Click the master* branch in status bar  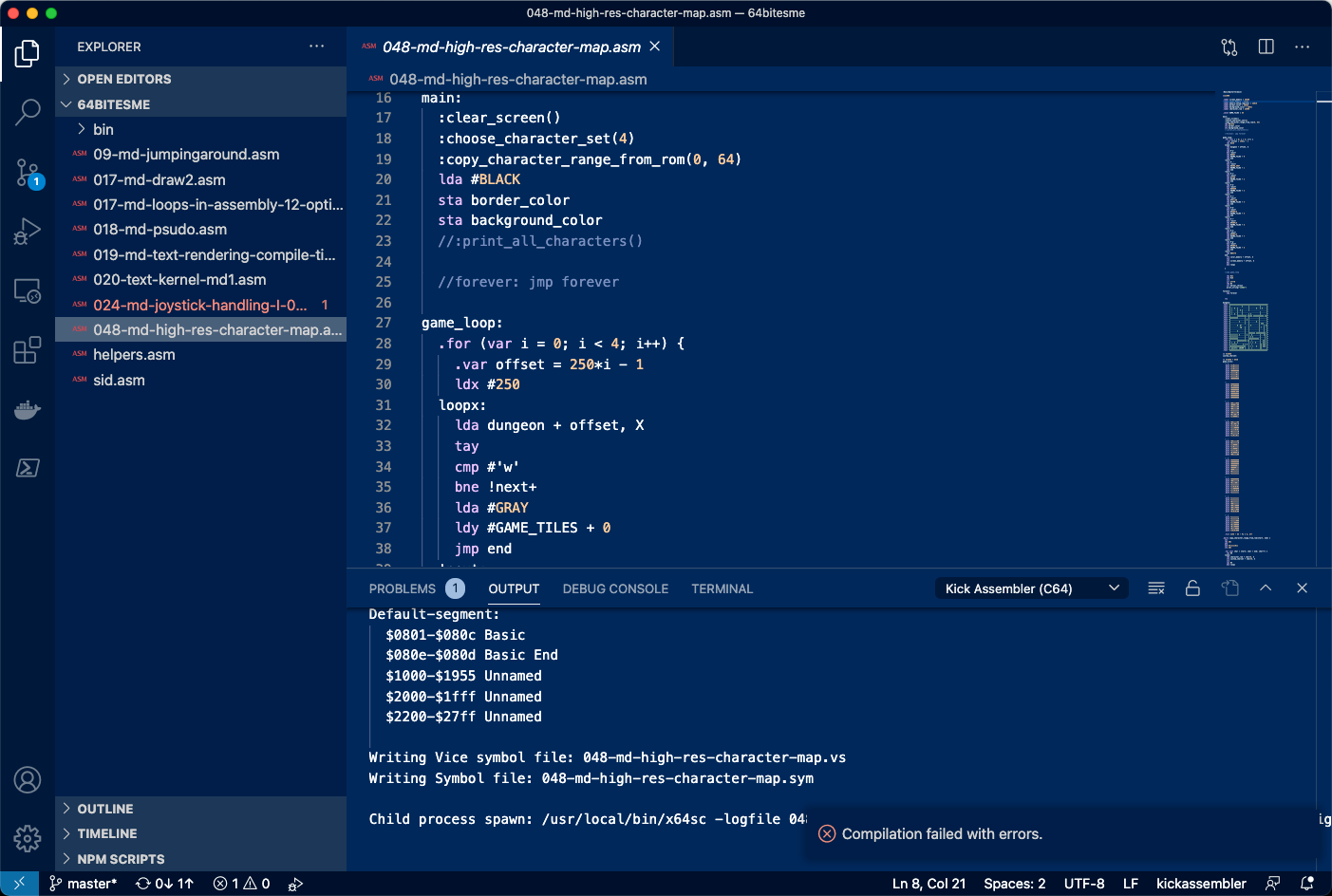click(x=84, y=884)
